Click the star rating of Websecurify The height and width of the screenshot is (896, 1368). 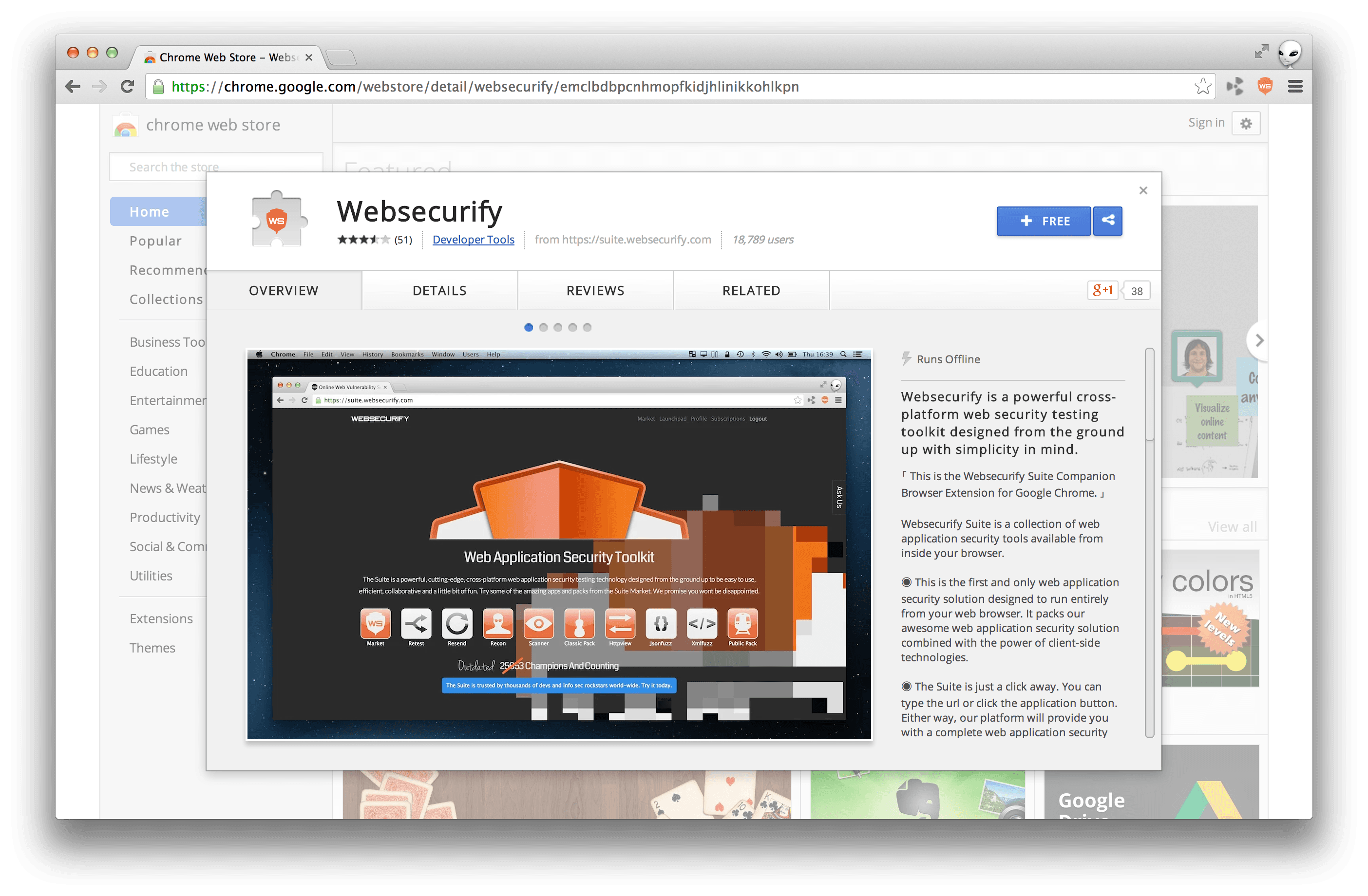[x=363, y=240]
